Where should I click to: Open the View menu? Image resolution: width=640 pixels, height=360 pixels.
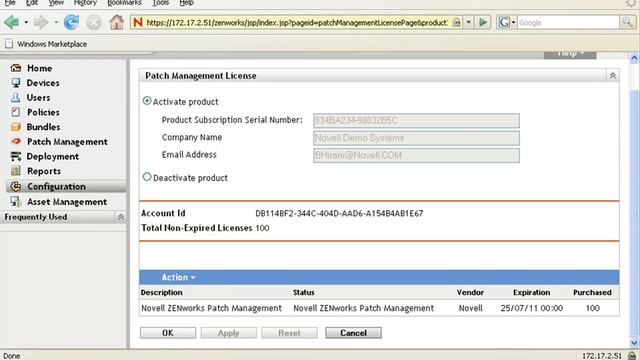click(56, 3)
